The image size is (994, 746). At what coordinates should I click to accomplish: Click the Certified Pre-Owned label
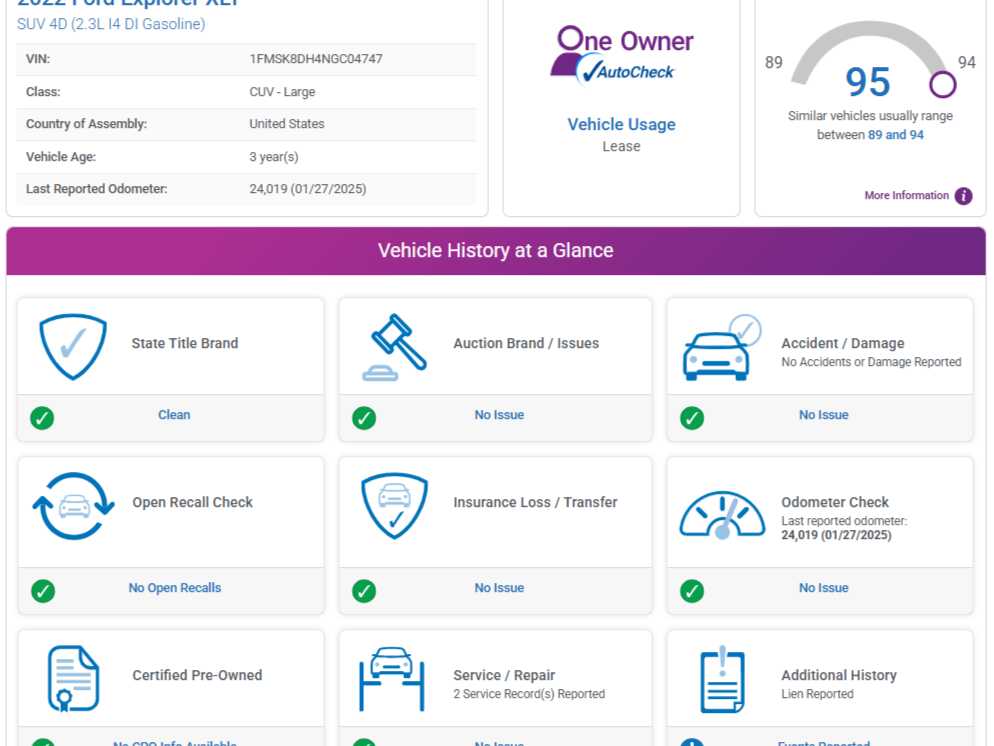[197, 675]
